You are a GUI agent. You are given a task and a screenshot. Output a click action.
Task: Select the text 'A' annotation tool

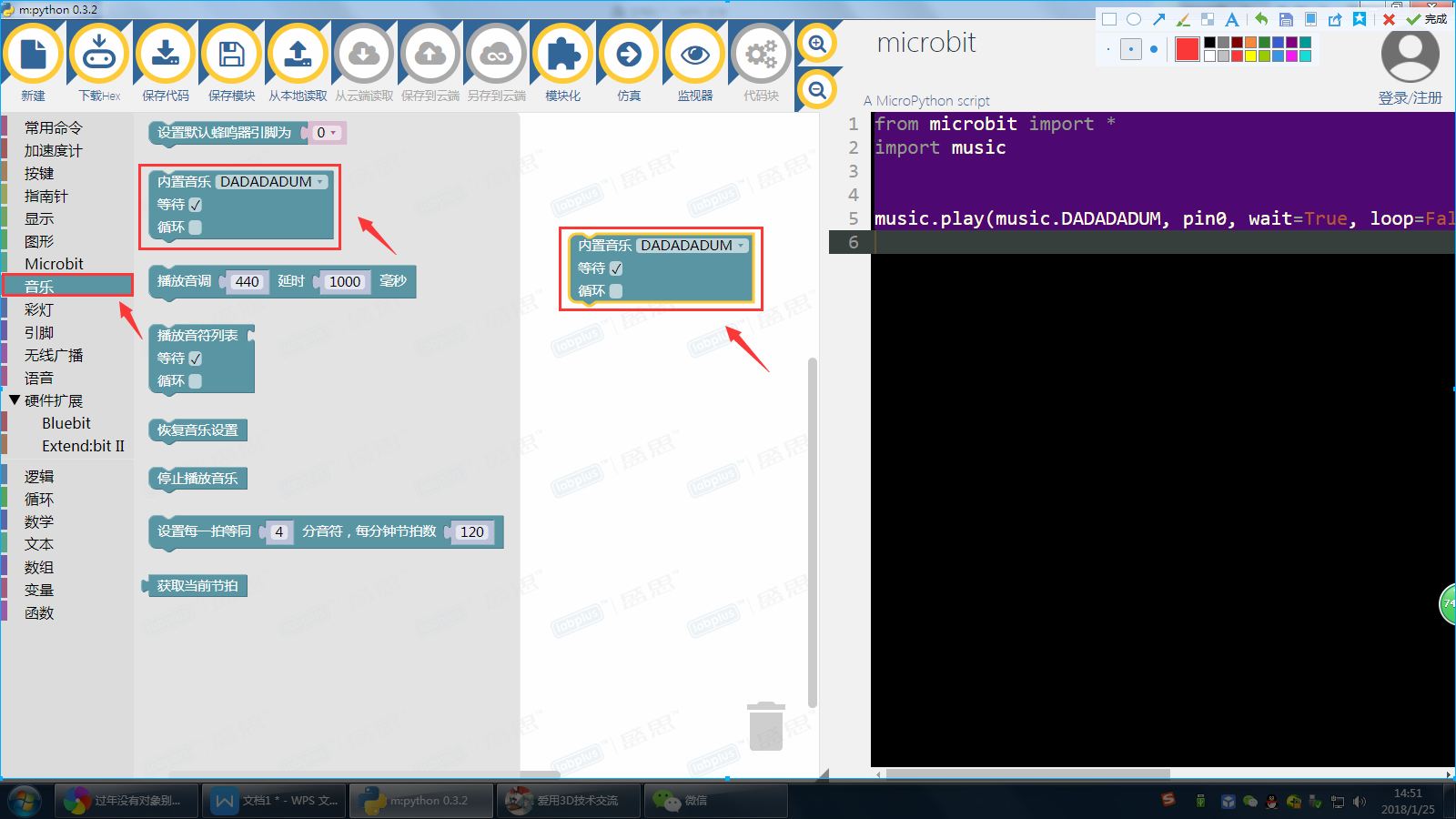tap(1232, 19)
